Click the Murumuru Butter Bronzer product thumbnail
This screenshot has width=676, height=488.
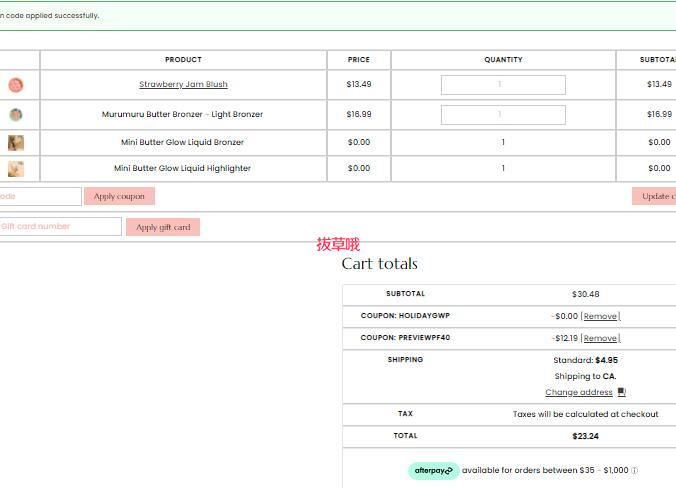click(x=16, y=115)
